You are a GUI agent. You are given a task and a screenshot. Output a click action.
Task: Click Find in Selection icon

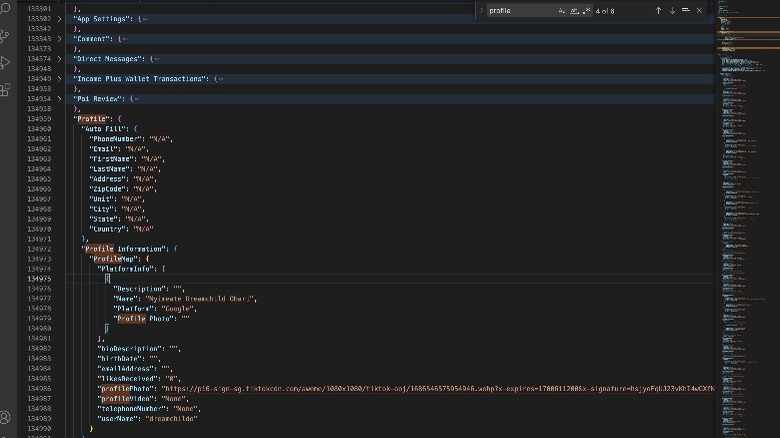686,10
